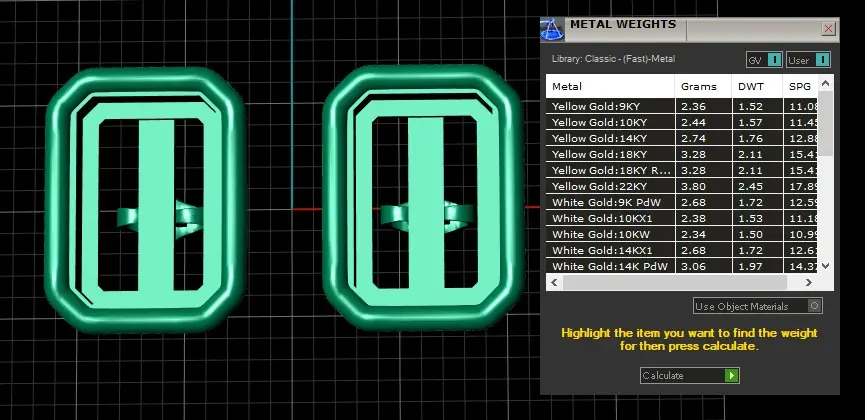Select the White Gold:10KW row
The image size is (865, 420).
point(682,234)
